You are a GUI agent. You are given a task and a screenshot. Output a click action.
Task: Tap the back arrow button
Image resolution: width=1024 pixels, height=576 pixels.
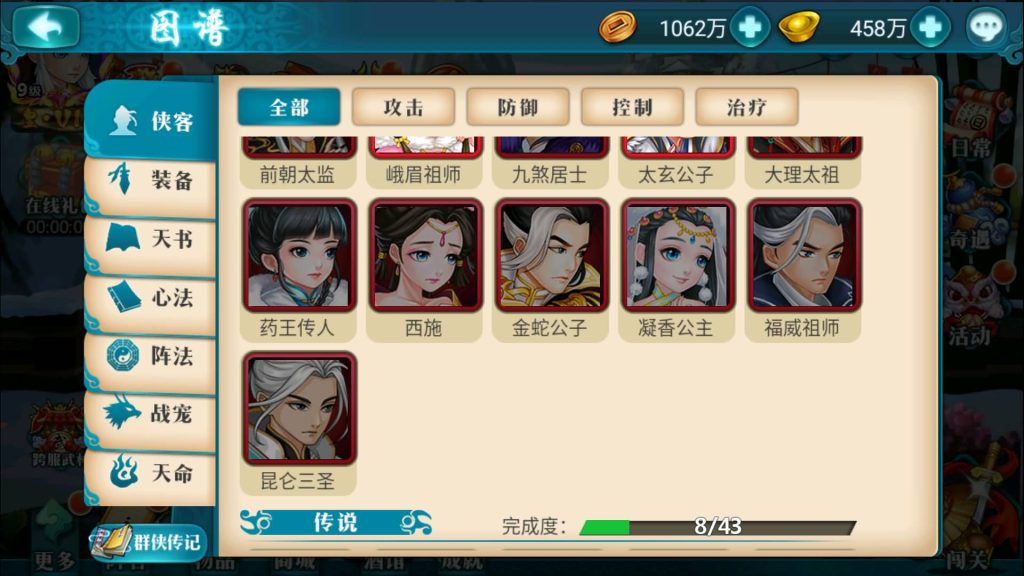(46, 27)
